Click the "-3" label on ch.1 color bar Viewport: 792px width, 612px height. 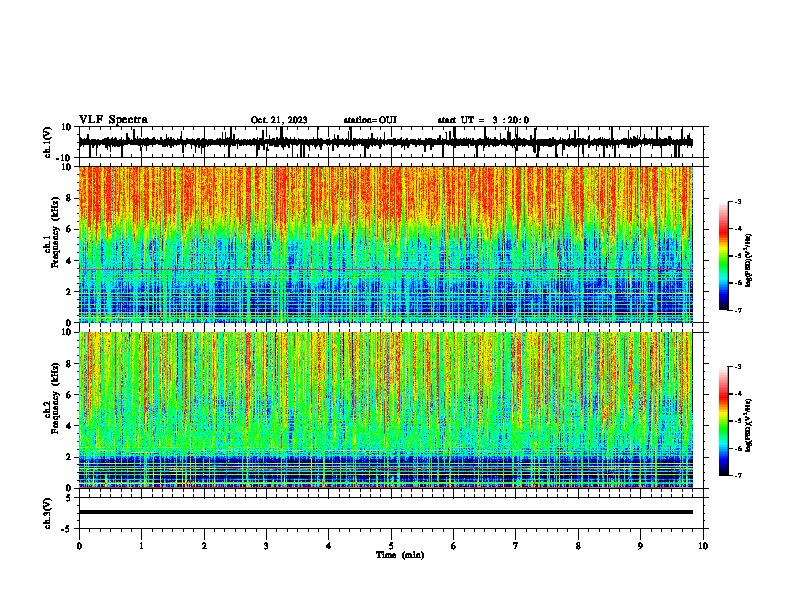tap(738, 201)
